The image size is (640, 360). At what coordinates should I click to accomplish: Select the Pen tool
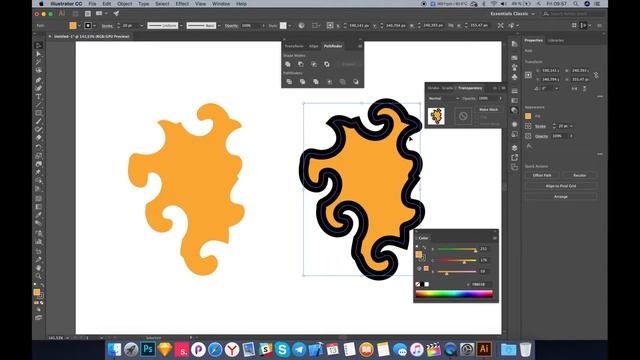(38, 80)
